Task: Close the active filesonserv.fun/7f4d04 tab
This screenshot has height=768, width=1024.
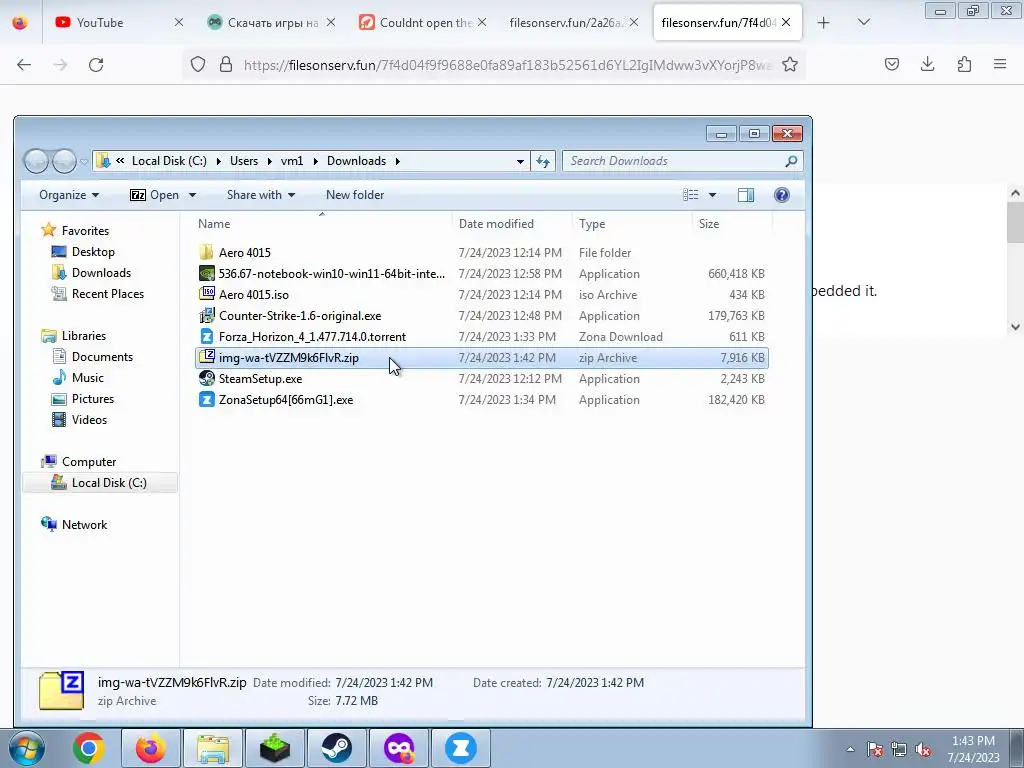Action: click(x=786, y=23)
